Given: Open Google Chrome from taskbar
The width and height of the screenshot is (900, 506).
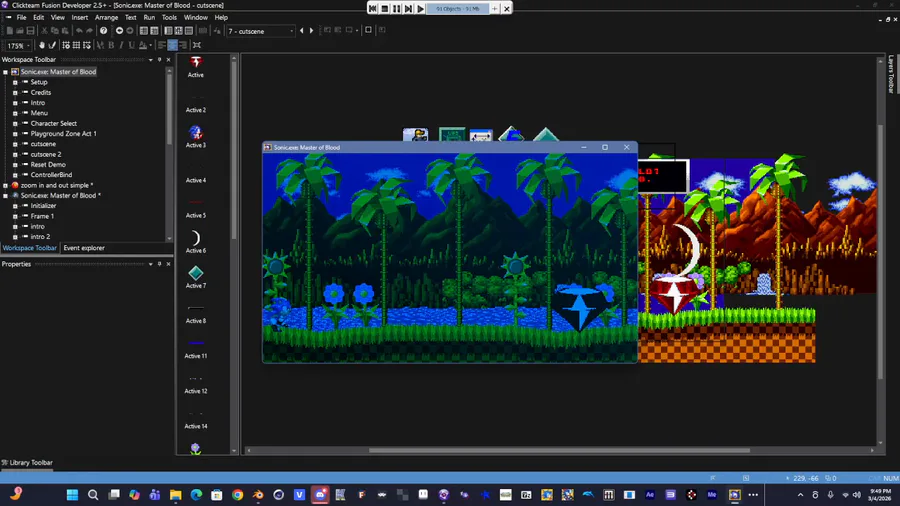Looking at the screenshot, I should point(237,495).
